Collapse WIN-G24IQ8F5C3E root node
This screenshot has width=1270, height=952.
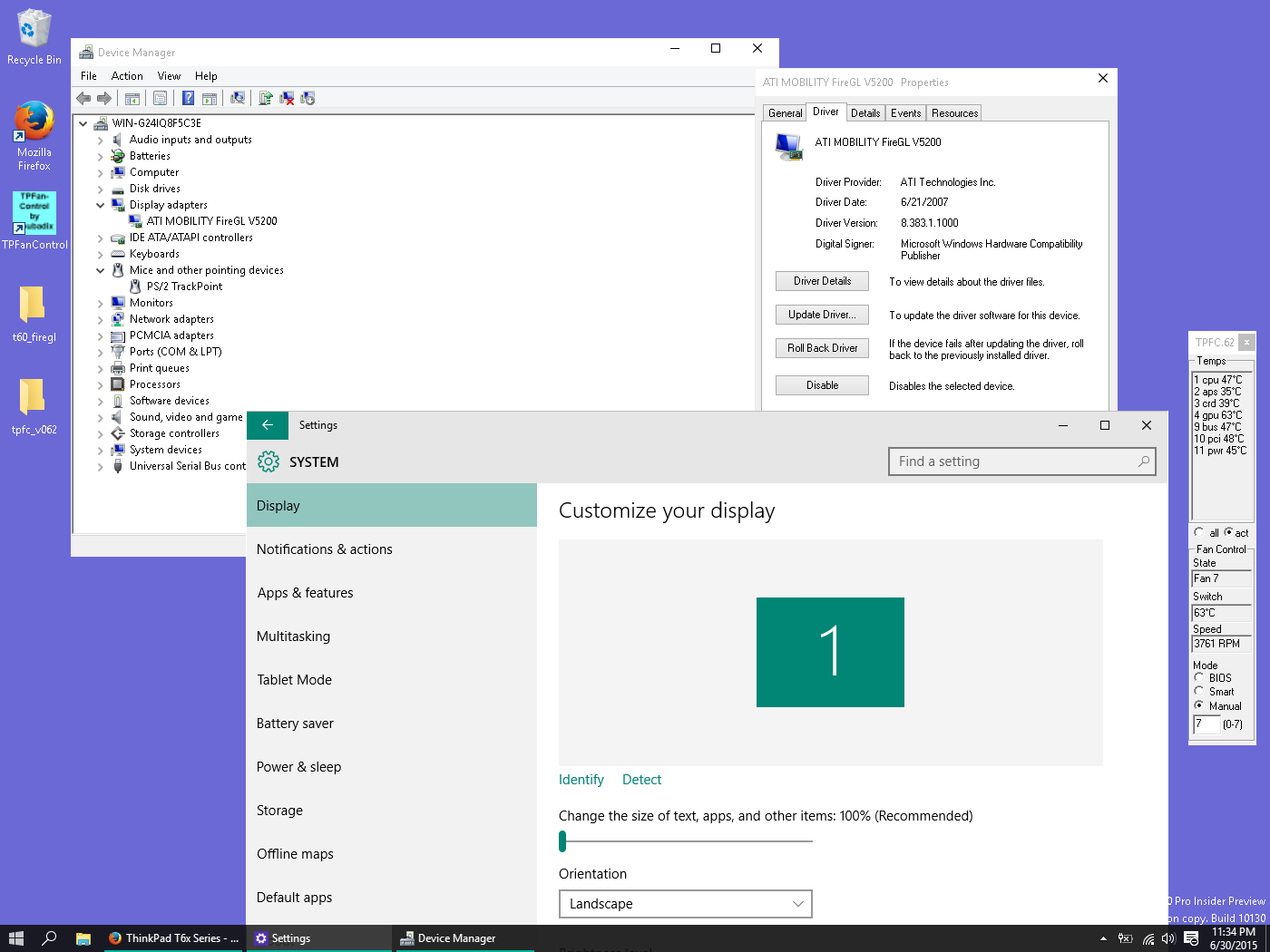[x=83, y=123]
